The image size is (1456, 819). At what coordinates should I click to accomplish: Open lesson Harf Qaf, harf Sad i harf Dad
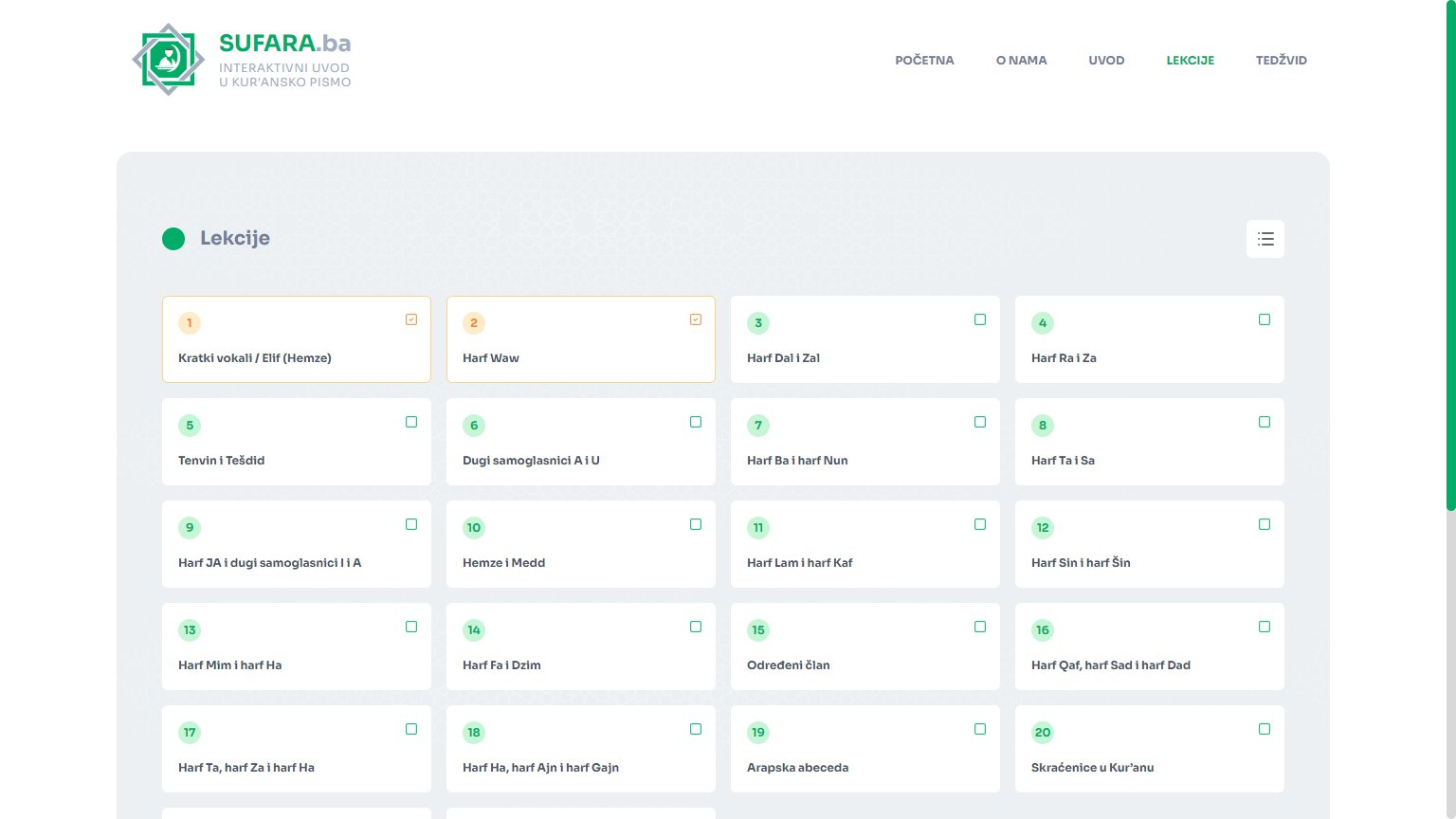click(x=1150, y=646)
